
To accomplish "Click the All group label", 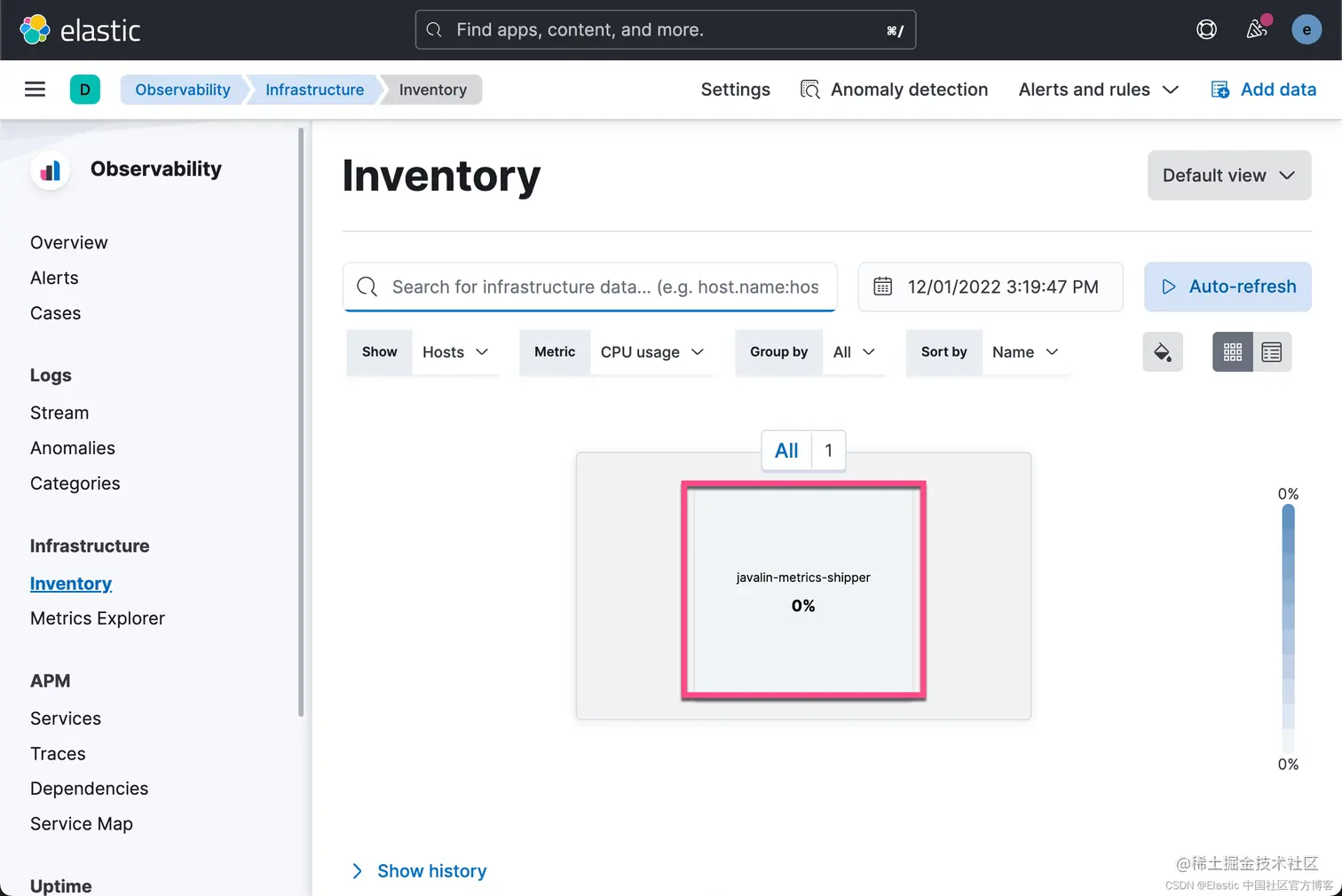I will coord(786,451).
